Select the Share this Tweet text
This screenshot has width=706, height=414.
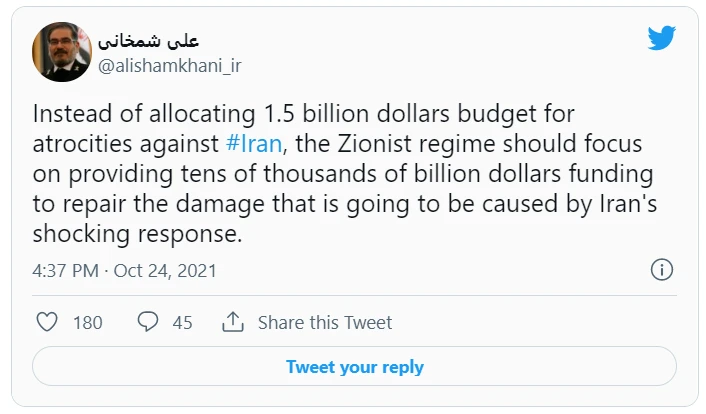tap(325, 323)
